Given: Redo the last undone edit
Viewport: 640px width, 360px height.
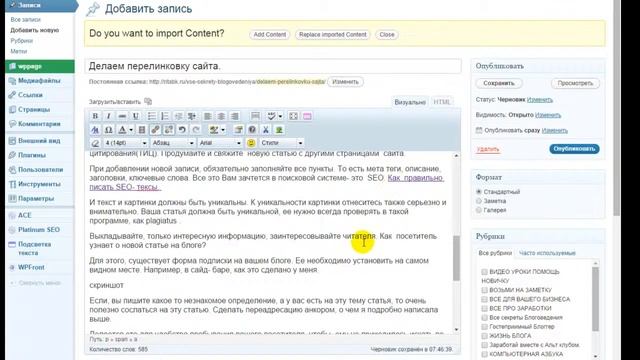Looking at the screenshot, I should (196, 130).
